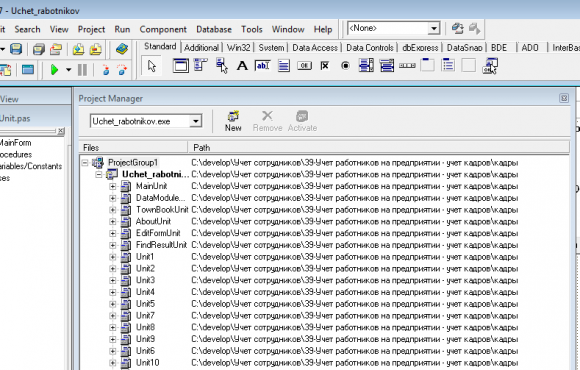Select the MainMenu component
The image size is (580, 370).
coord(201,66)
